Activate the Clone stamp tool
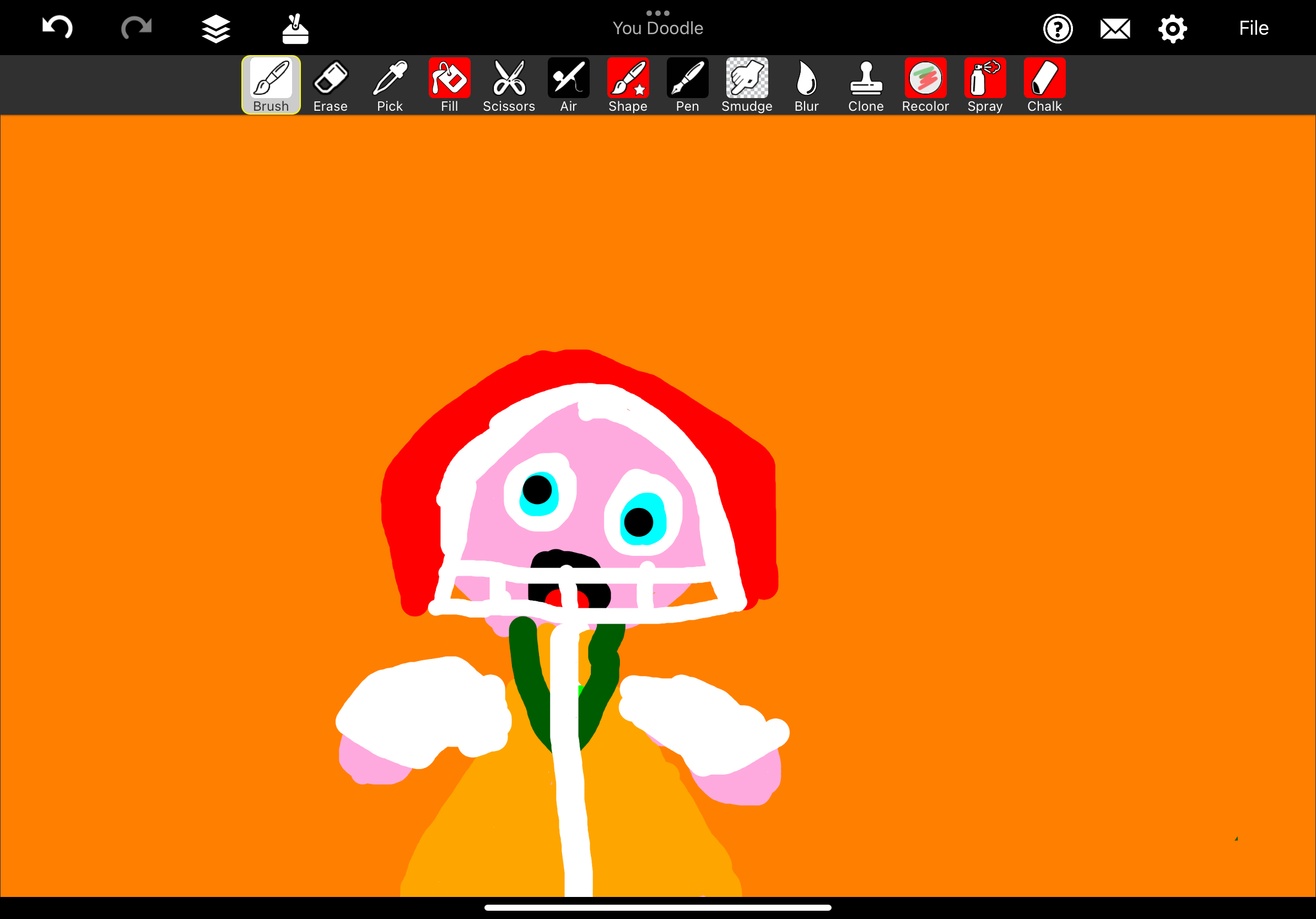 pyautogui.click(x=866, y=85)
